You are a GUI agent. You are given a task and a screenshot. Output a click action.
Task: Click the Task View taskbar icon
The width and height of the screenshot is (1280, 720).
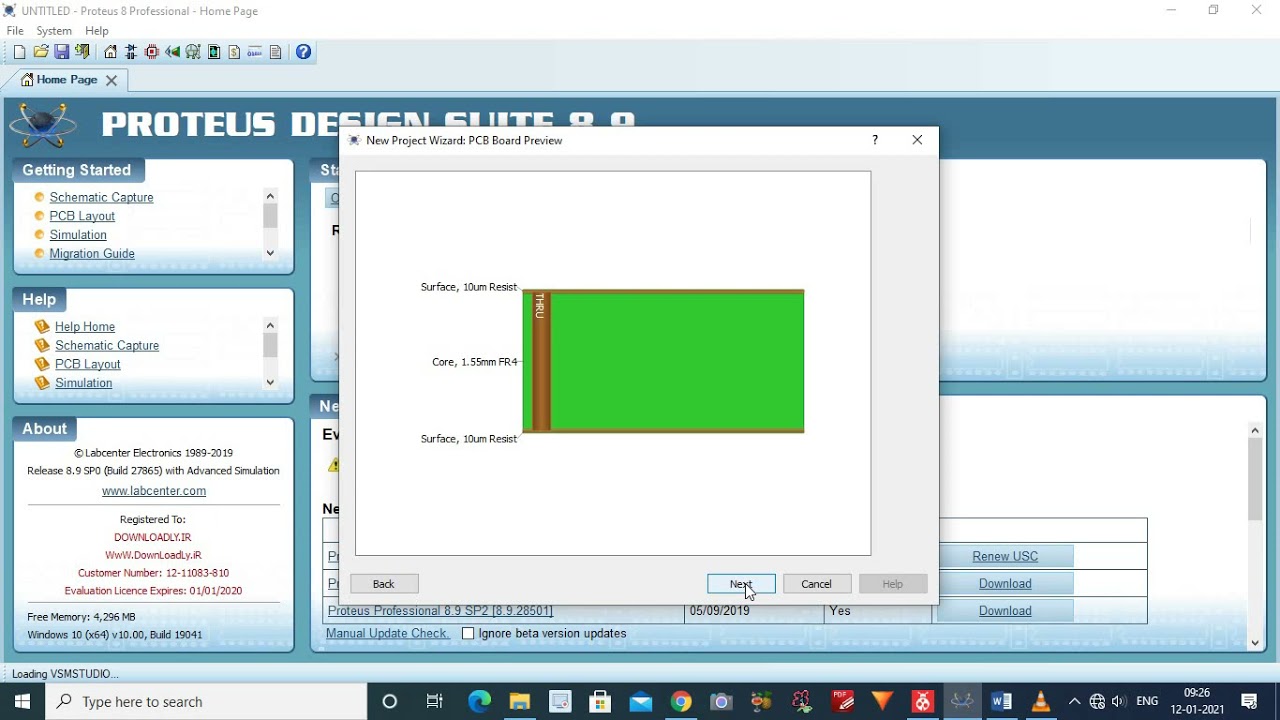(x=435, y=701)
